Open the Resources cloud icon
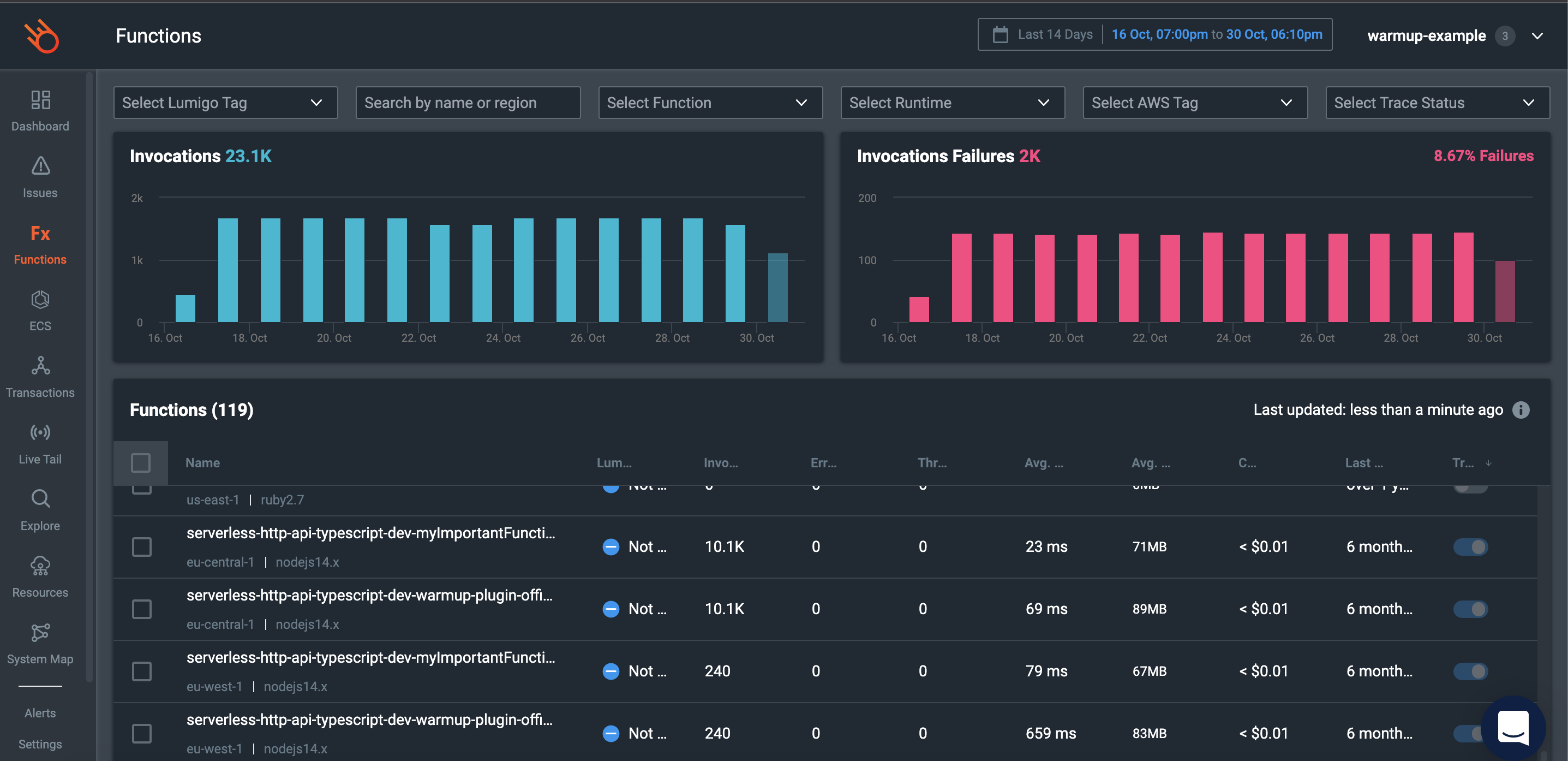 (40, 566)
